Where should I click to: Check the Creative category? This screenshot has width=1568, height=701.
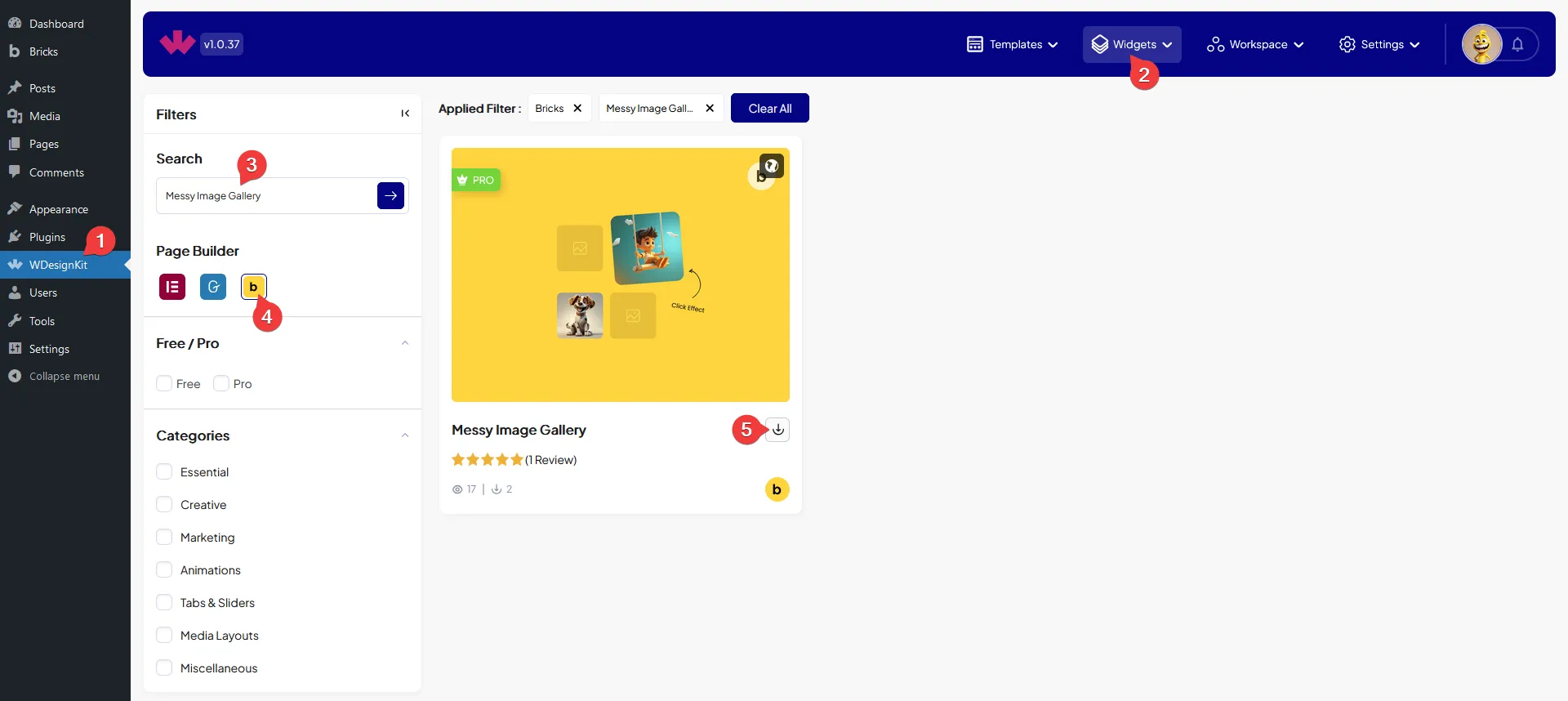164,505
